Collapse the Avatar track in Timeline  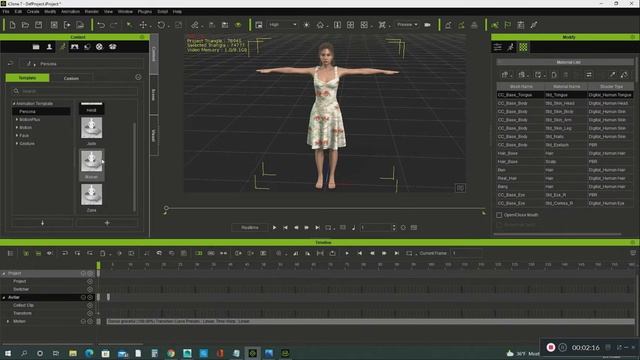click(4, 298)
